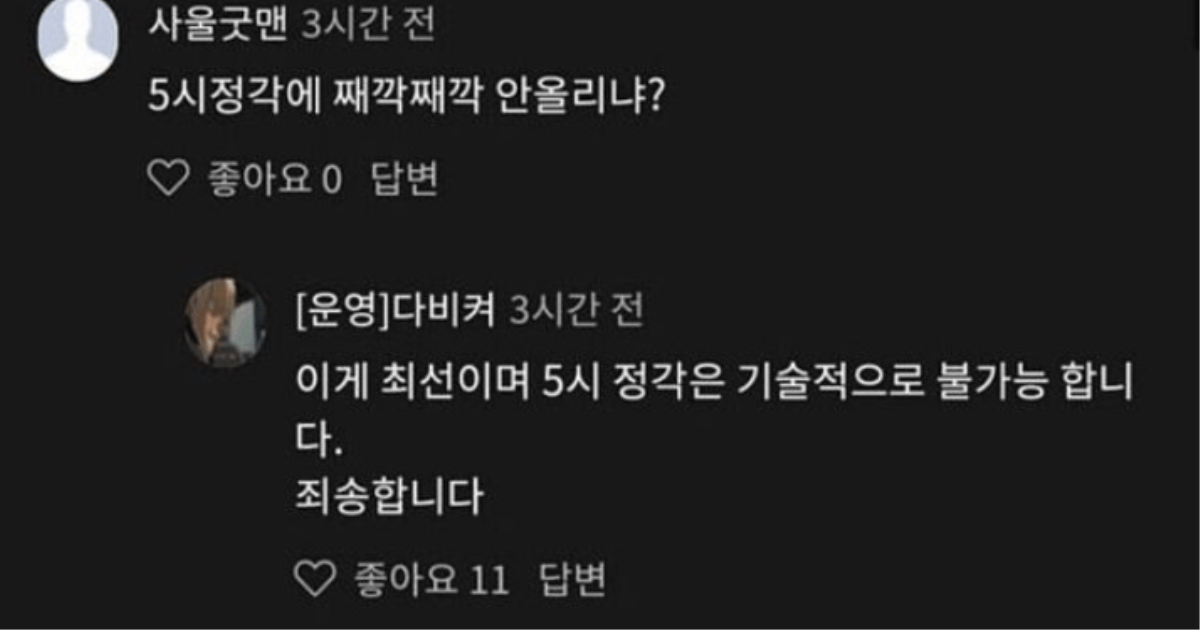Viewport: 1200px width, 630px height.
Task: Click the 죄송합니다 line in reply
Action: tap(390, 495)
